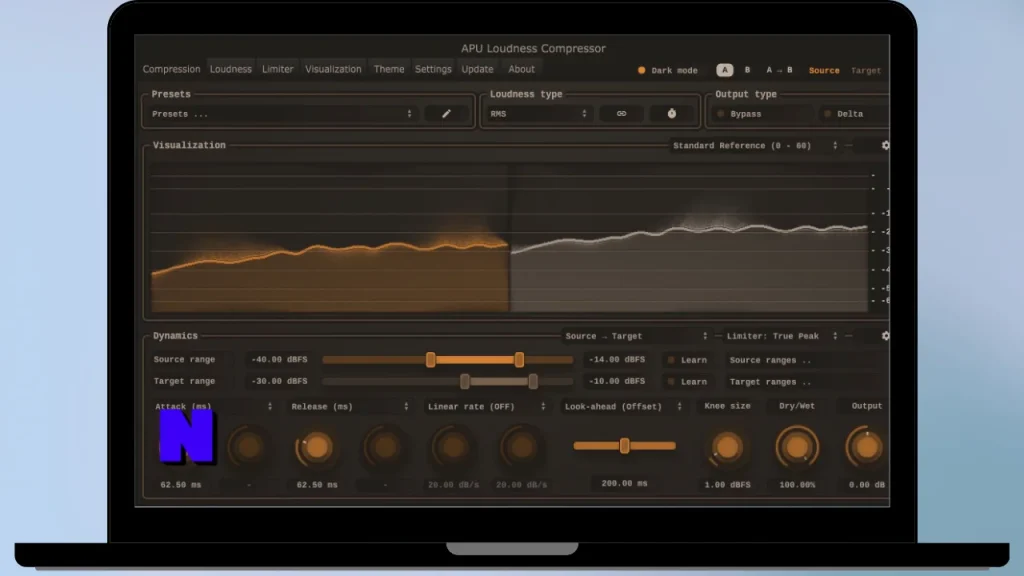Click the Output knob

[x=867, y=447]
